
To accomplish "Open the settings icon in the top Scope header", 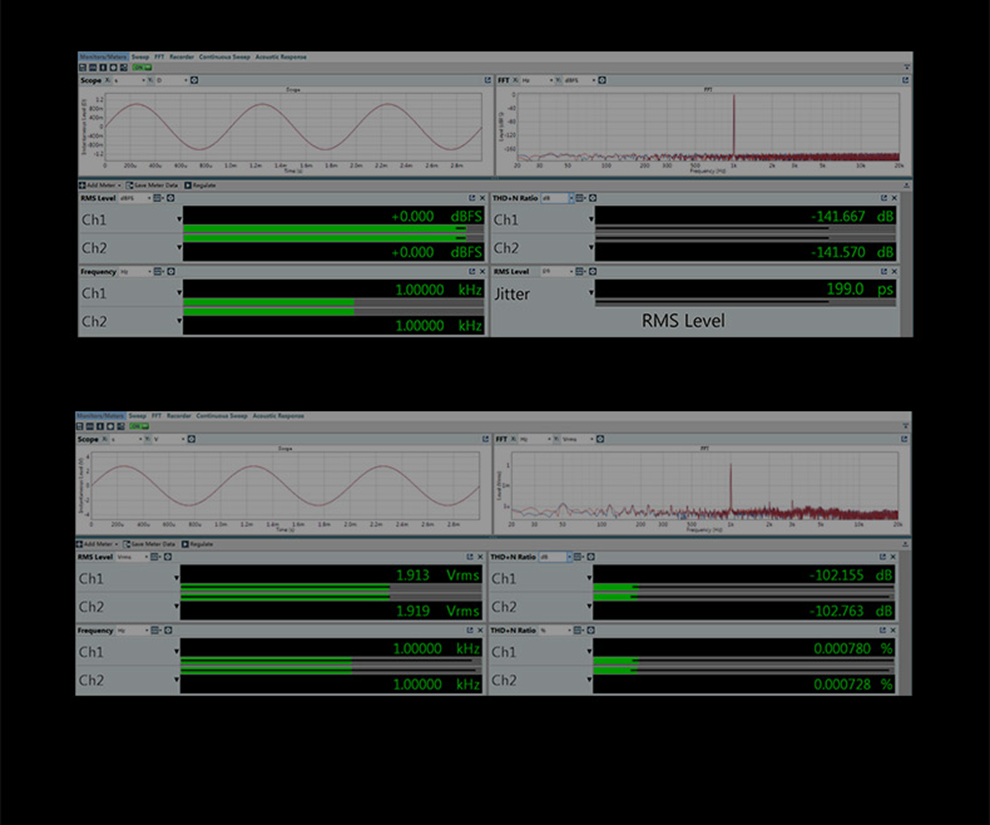I will coord(194,80).
